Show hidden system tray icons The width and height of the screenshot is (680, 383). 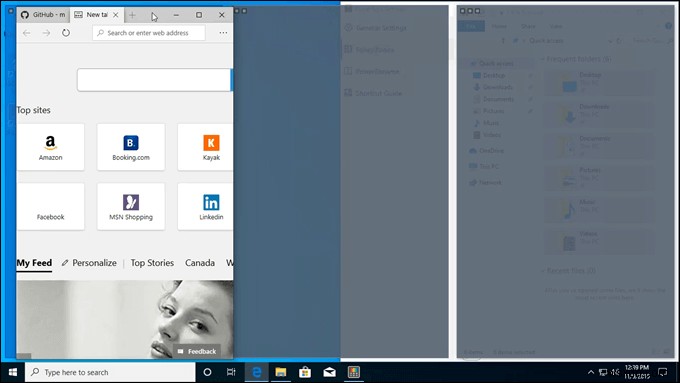point(591,372)
